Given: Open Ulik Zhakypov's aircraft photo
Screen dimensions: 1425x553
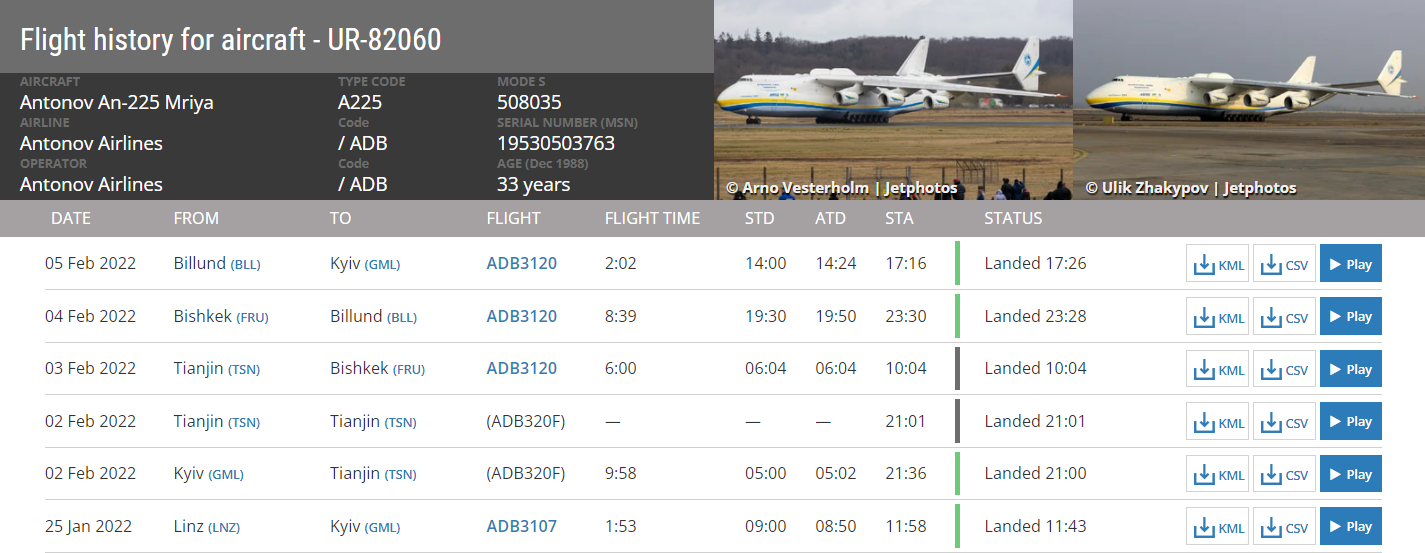Looking at the screenshot, I should tap(1248, 100).
